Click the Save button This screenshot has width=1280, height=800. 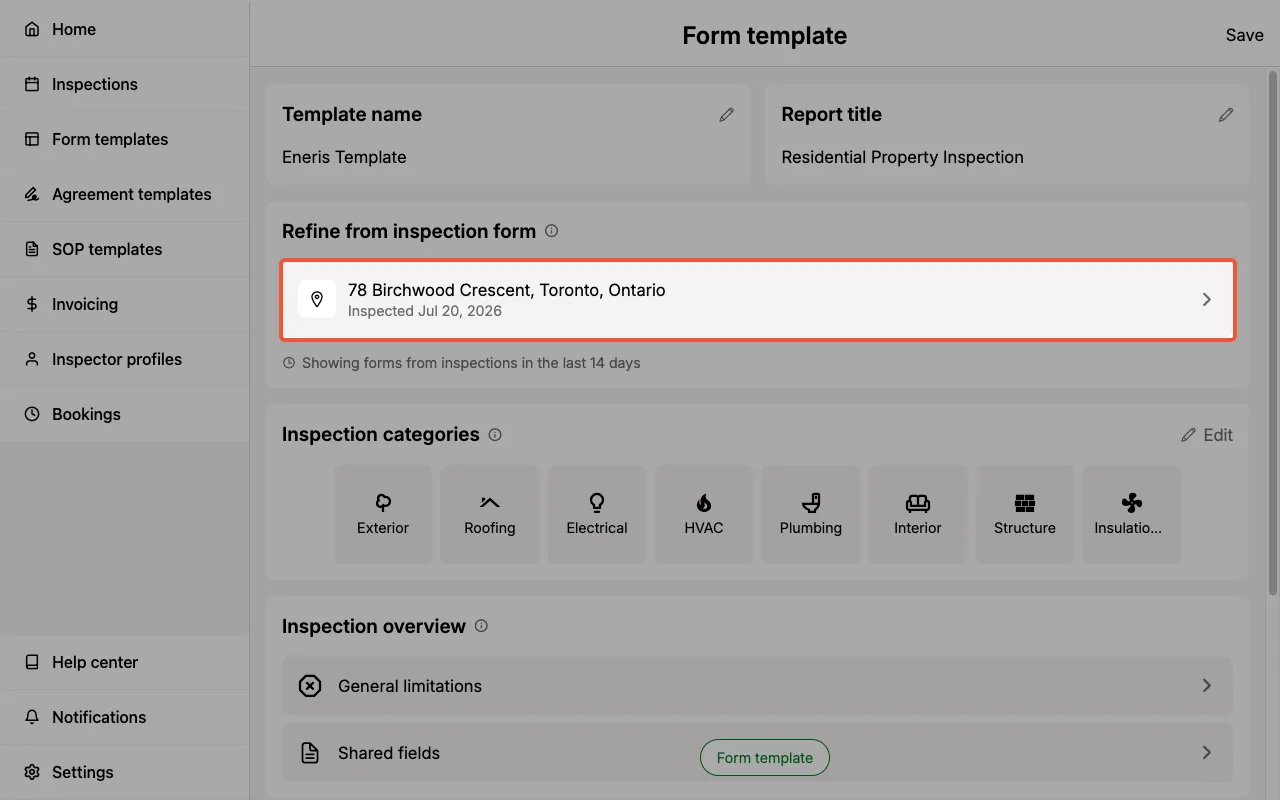coord(1244,35)
